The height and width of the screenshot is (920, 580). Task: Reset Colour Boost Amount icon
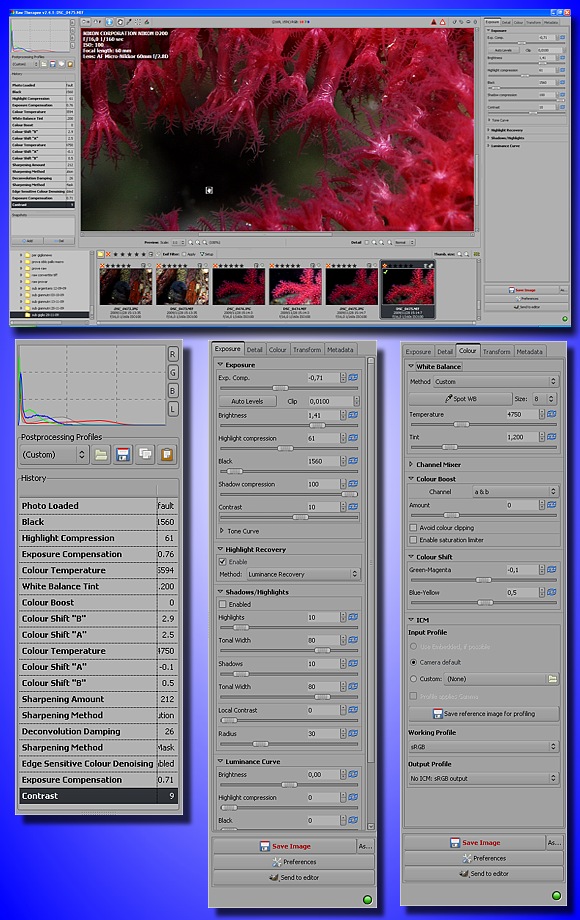(x=552, y=505)
